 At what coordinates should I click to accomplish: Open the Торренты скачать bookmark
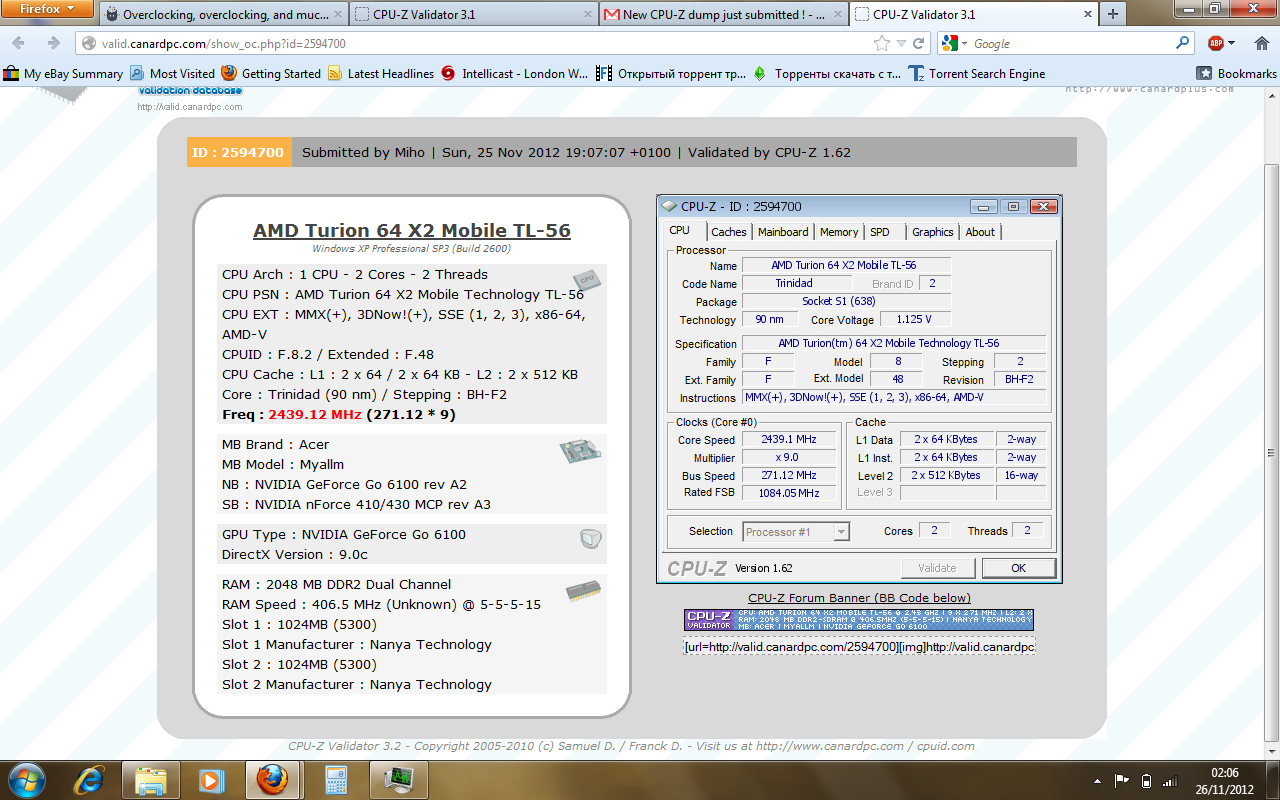point(828,73)
